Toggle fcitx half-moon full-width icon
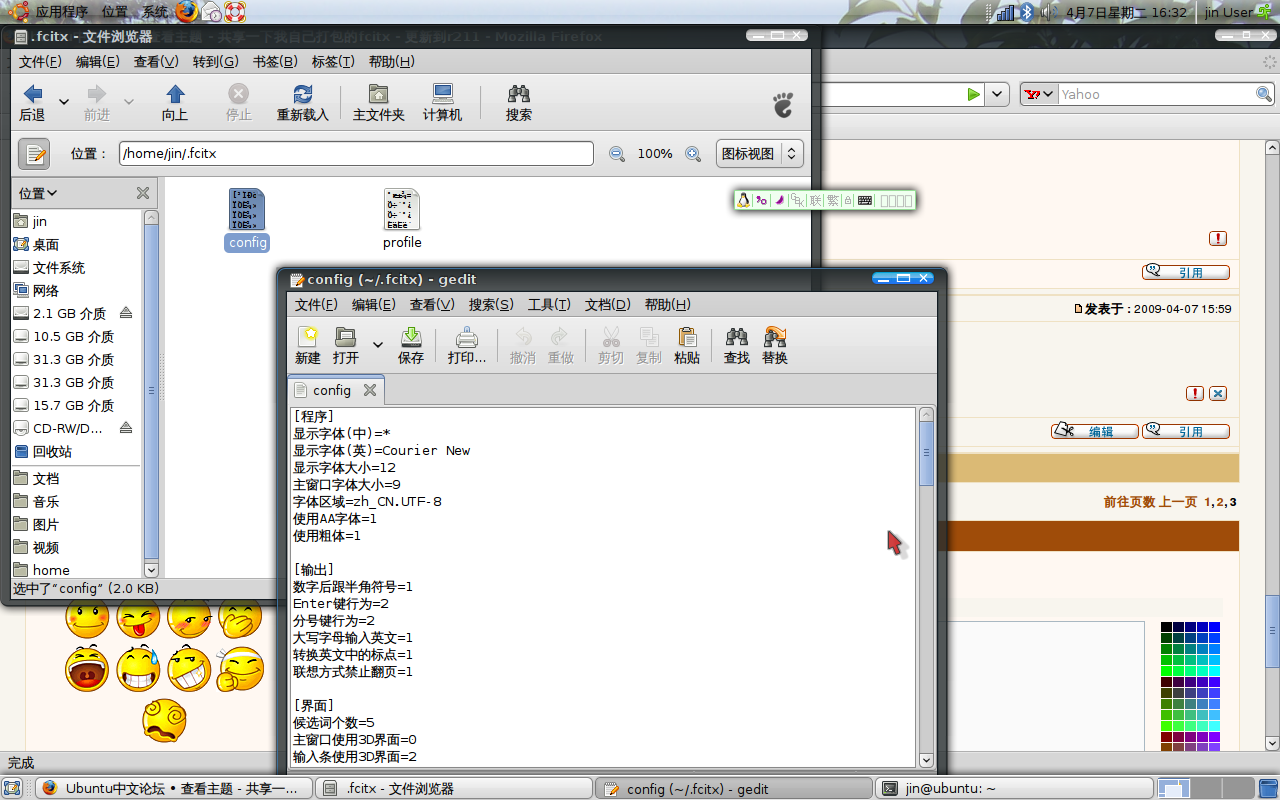 click(780, 200)
